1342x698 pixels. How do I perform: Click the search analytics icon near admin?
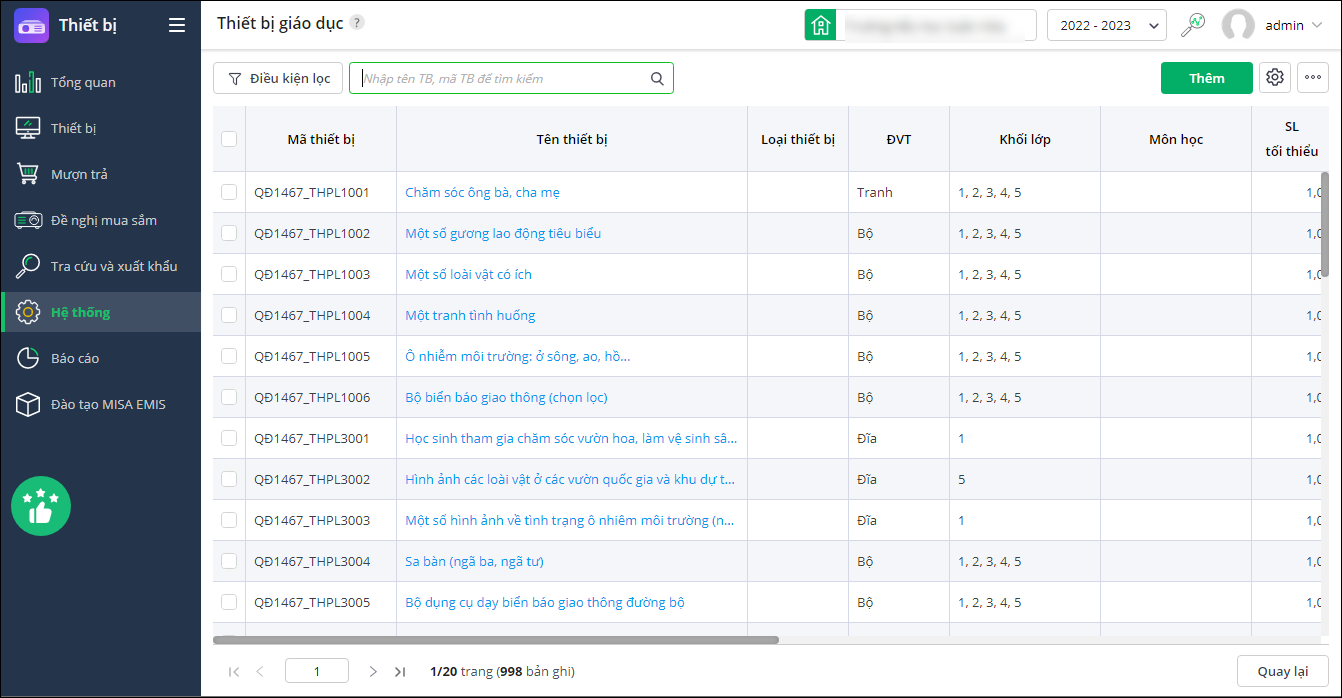1193,25
